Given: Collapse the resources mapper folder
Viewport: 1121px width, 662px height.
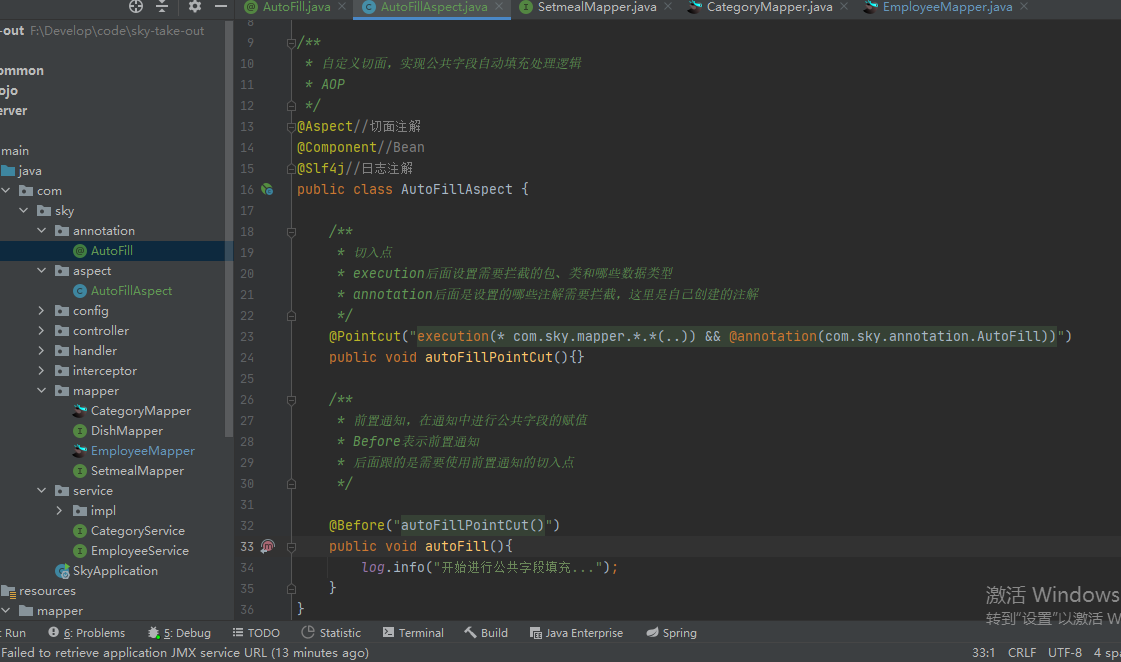Looking at the screenshot, I should coord(6,611).
